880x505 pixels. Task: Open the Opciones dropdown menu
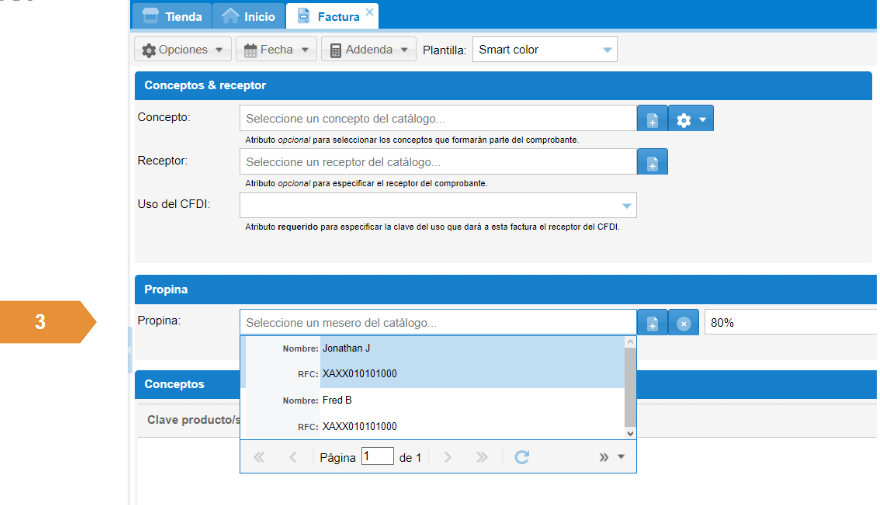(x=183, y=50)
